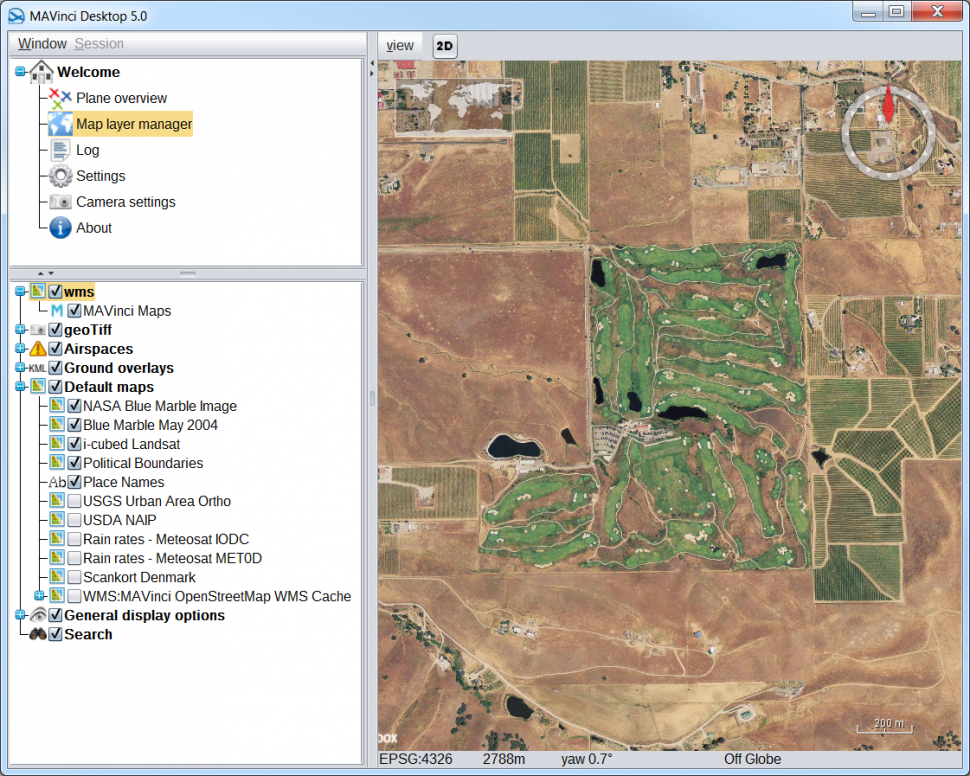The height and width of the screenshot is (776, 970).
Task: Collapse the Default maps tree node
Action: (x=20, y=387)
